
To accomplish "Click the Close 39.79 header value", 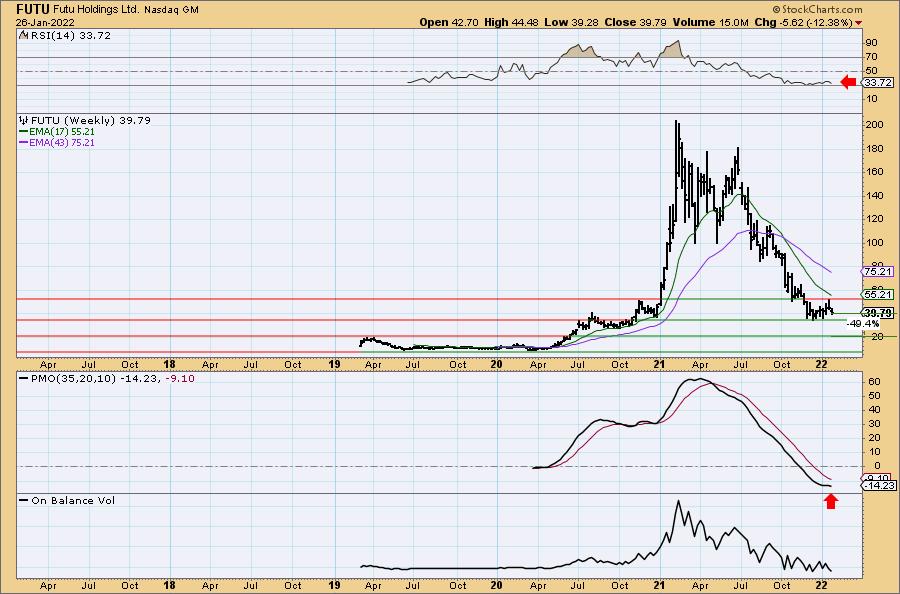I will 635,22.
